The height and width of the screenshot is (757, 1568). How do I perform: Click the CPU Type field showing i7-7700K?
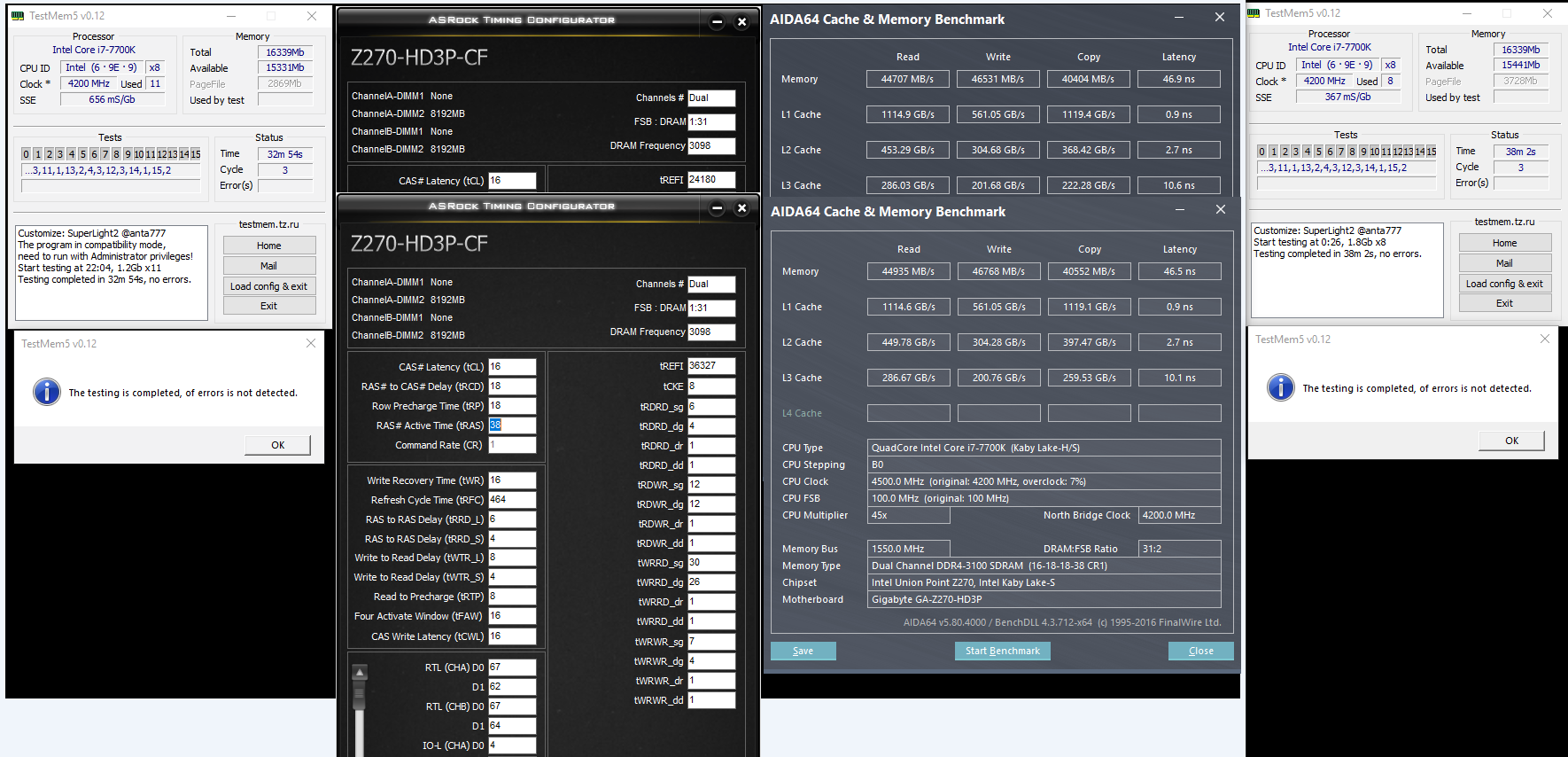pyautogui.click(x=1044, y=448)
